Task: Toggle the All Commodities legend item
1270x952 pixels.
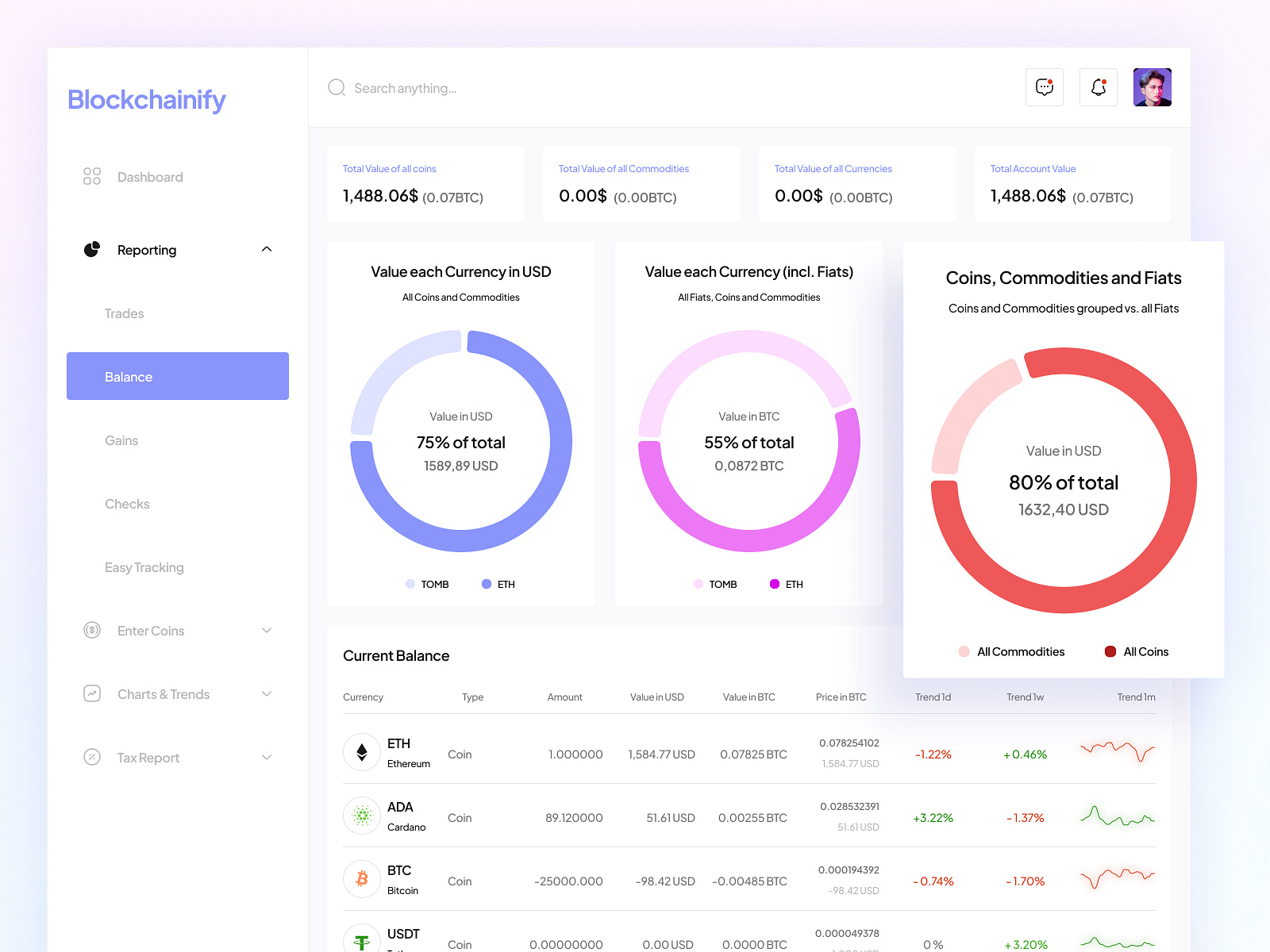Action: pyautogui.click(x=1011, y=651)
